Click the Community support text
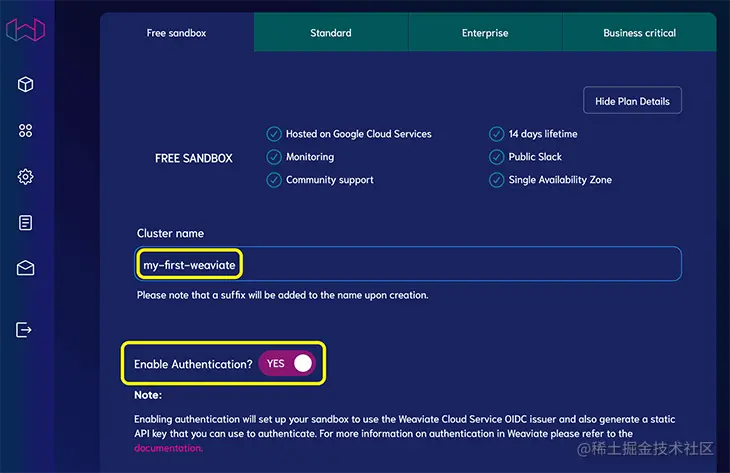 pyautogui.click(x=330, y=180)
